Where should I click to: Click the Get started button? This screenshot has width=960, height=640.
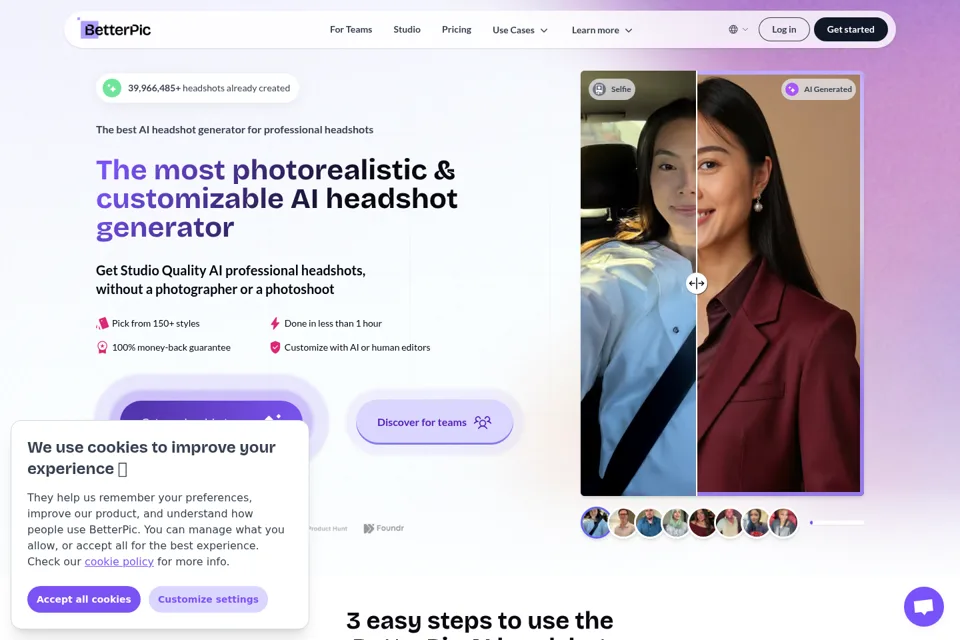point(850,29)
